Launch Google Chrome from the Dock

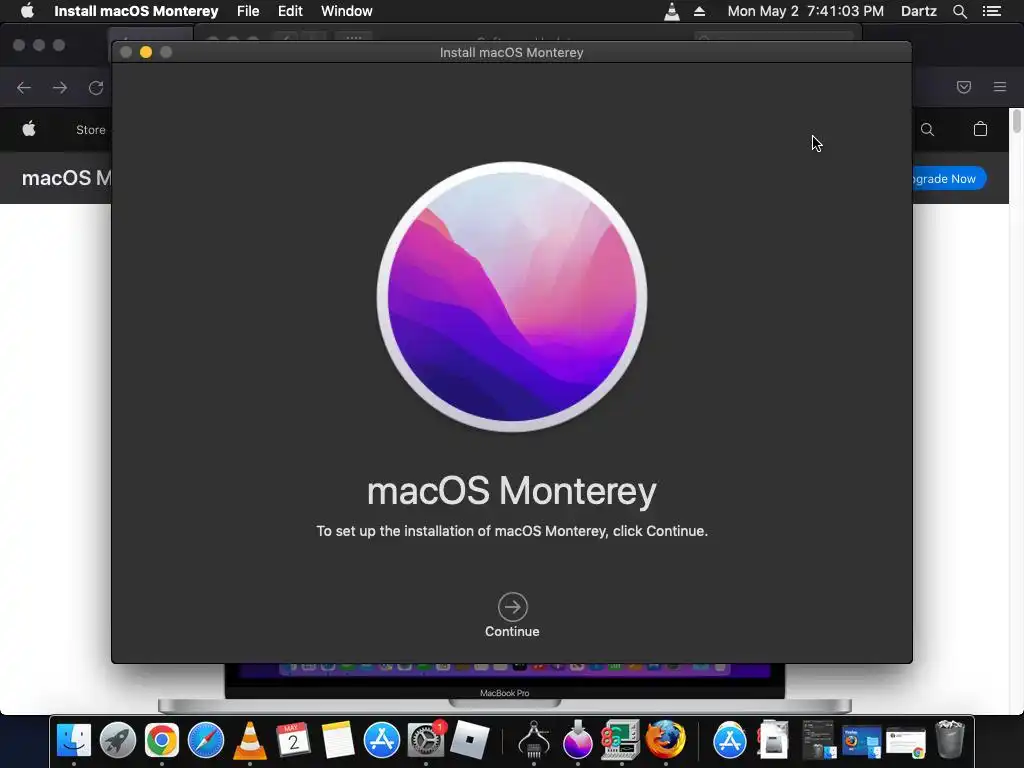[161, 740]
